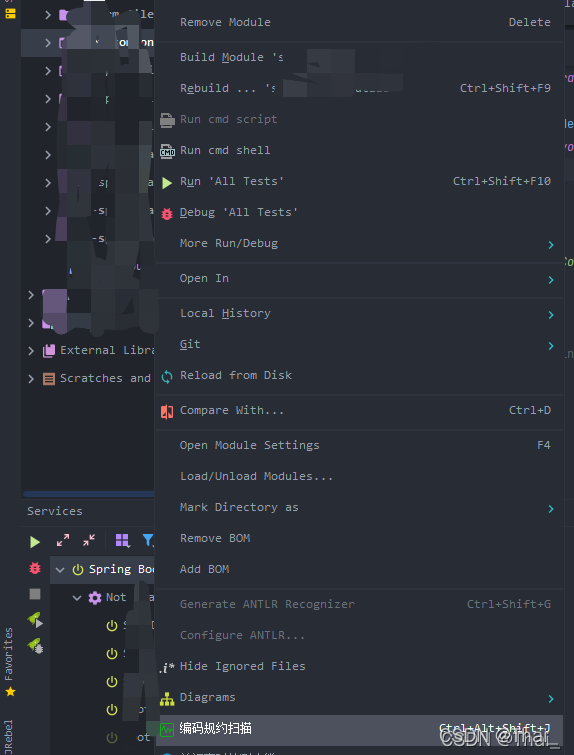This screenshot has width=574, height=755.
Task: Click the dimmed last service power icon
Action: pos(112,738)
